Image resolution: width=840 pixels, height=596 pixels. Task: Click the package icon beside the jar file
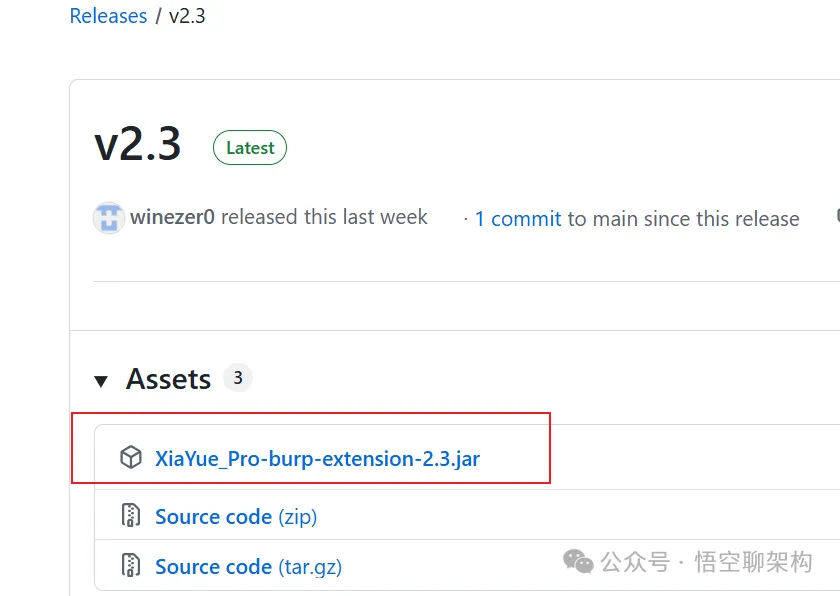(131, 459)
